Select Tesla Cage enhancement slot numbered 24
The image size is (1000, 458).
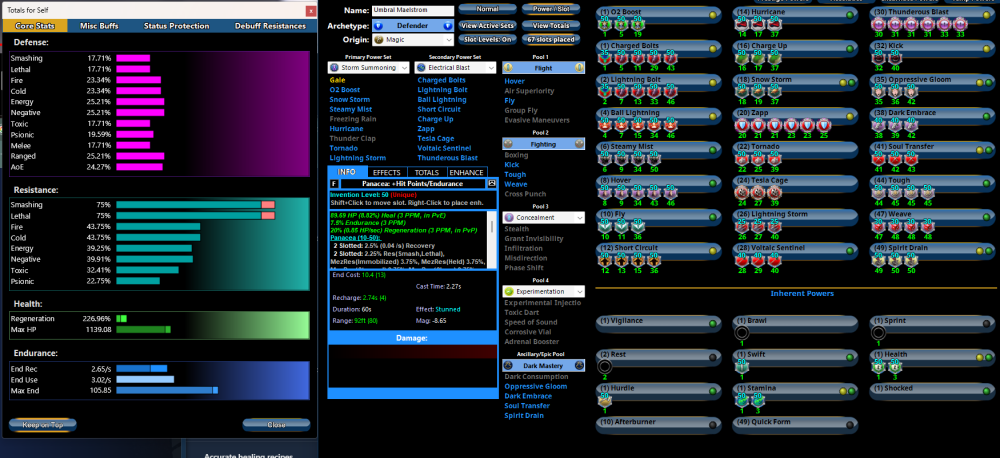point(742,193)
